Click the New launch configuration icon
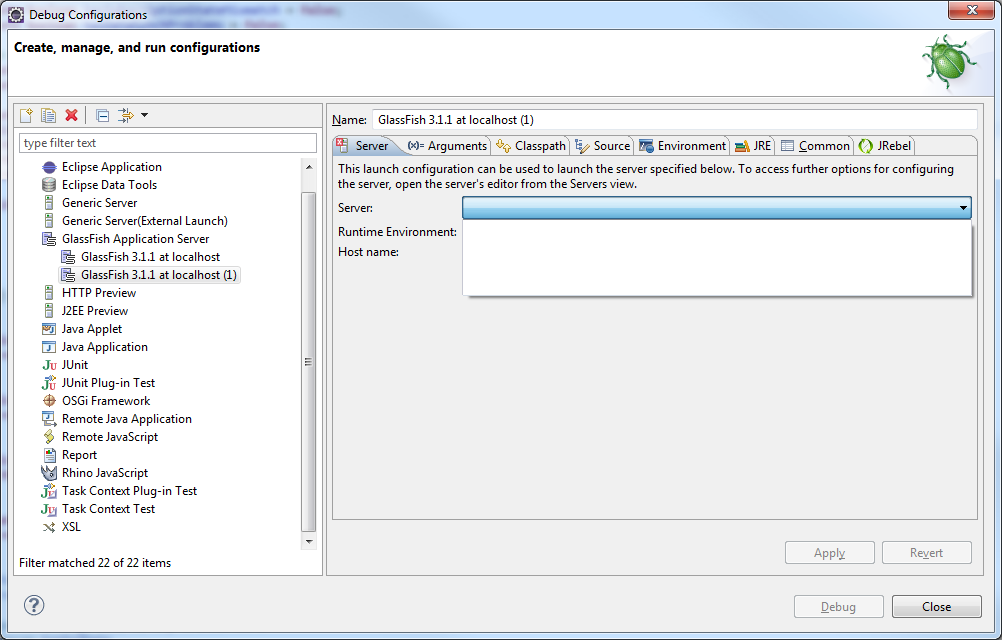This screenshot has width=1002, height=640. [26, 115]
